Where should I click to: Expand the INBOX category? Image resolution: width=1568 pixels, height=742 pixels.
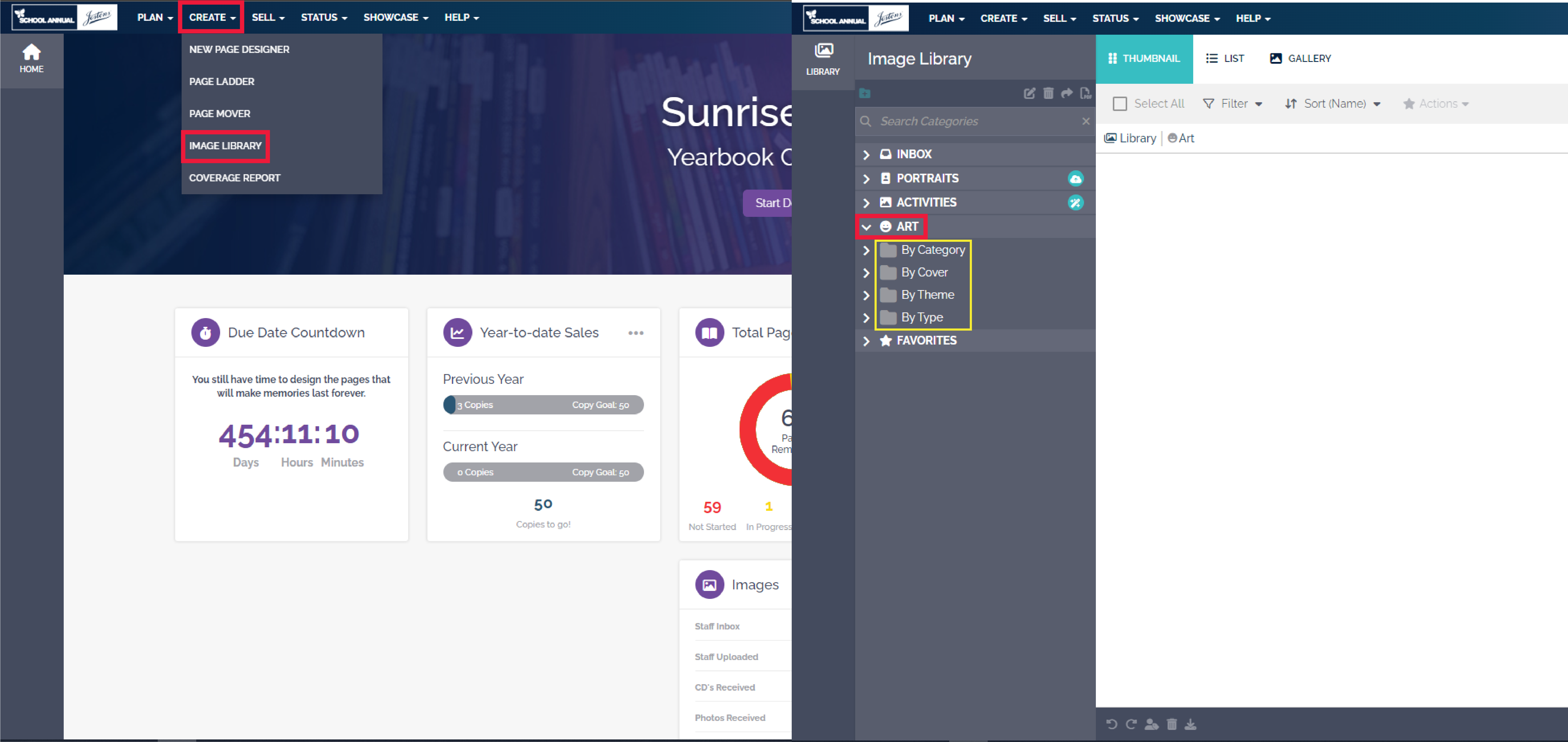(x=866, y=155)
